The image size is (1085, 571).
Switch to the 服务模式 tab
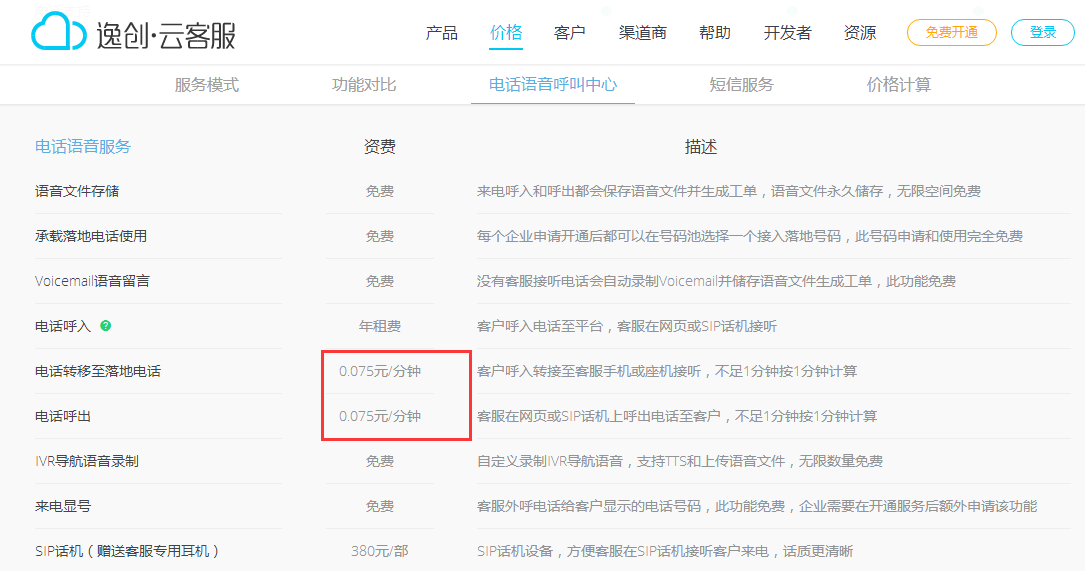206,84
